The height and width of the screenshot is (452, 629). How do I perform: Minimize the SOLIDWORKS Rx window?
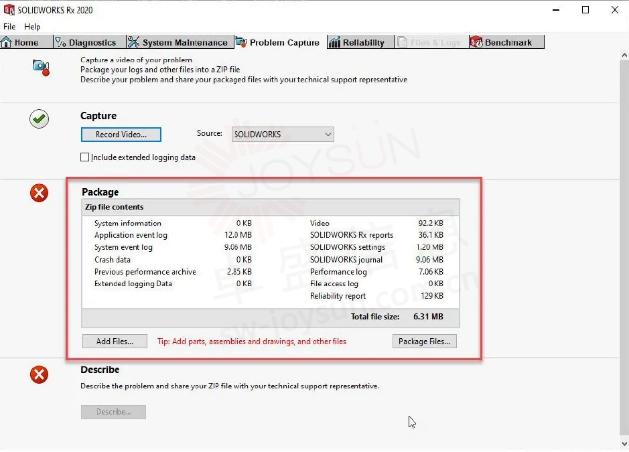[556, 10]
